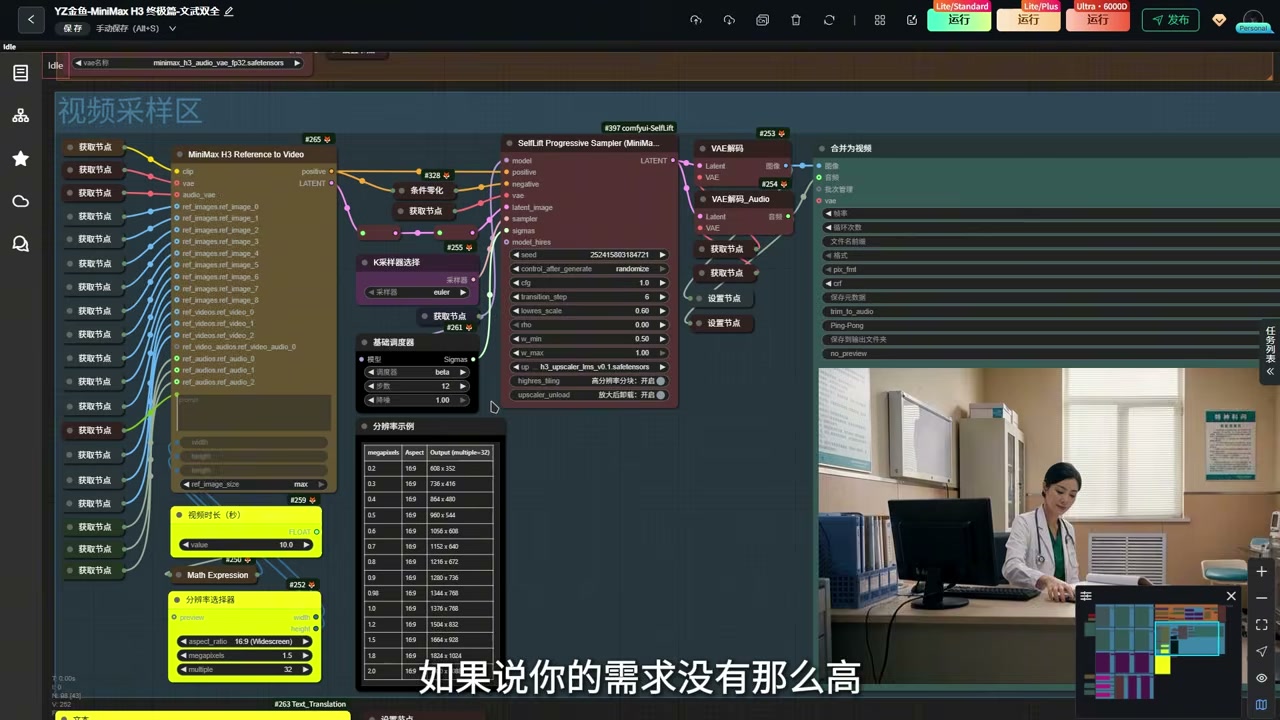Expand the 任务列表 task list side panel
Viewport: 1280px width, 720px height.
tap(1271, 350)
